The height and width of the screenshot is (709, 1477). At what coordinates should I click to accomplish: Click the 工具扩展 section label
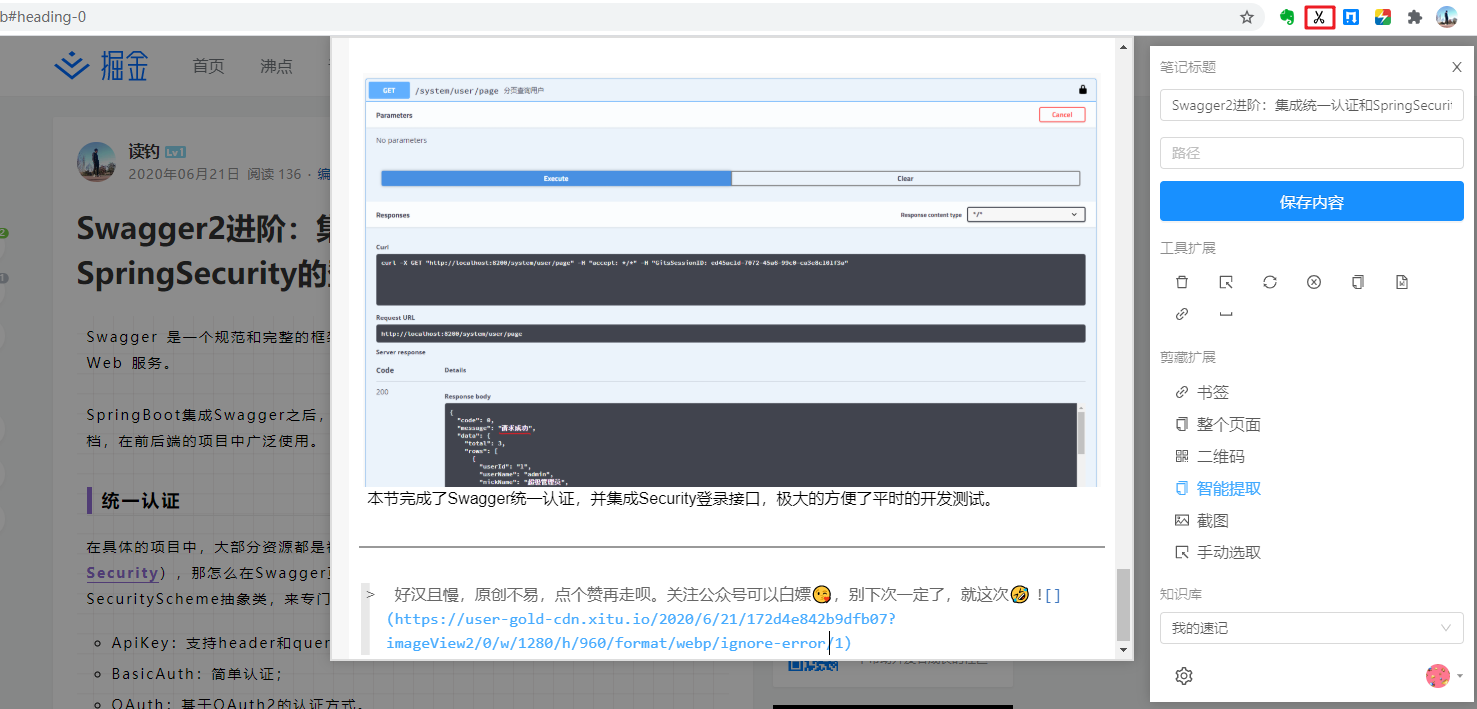(x=1188, y=248)
